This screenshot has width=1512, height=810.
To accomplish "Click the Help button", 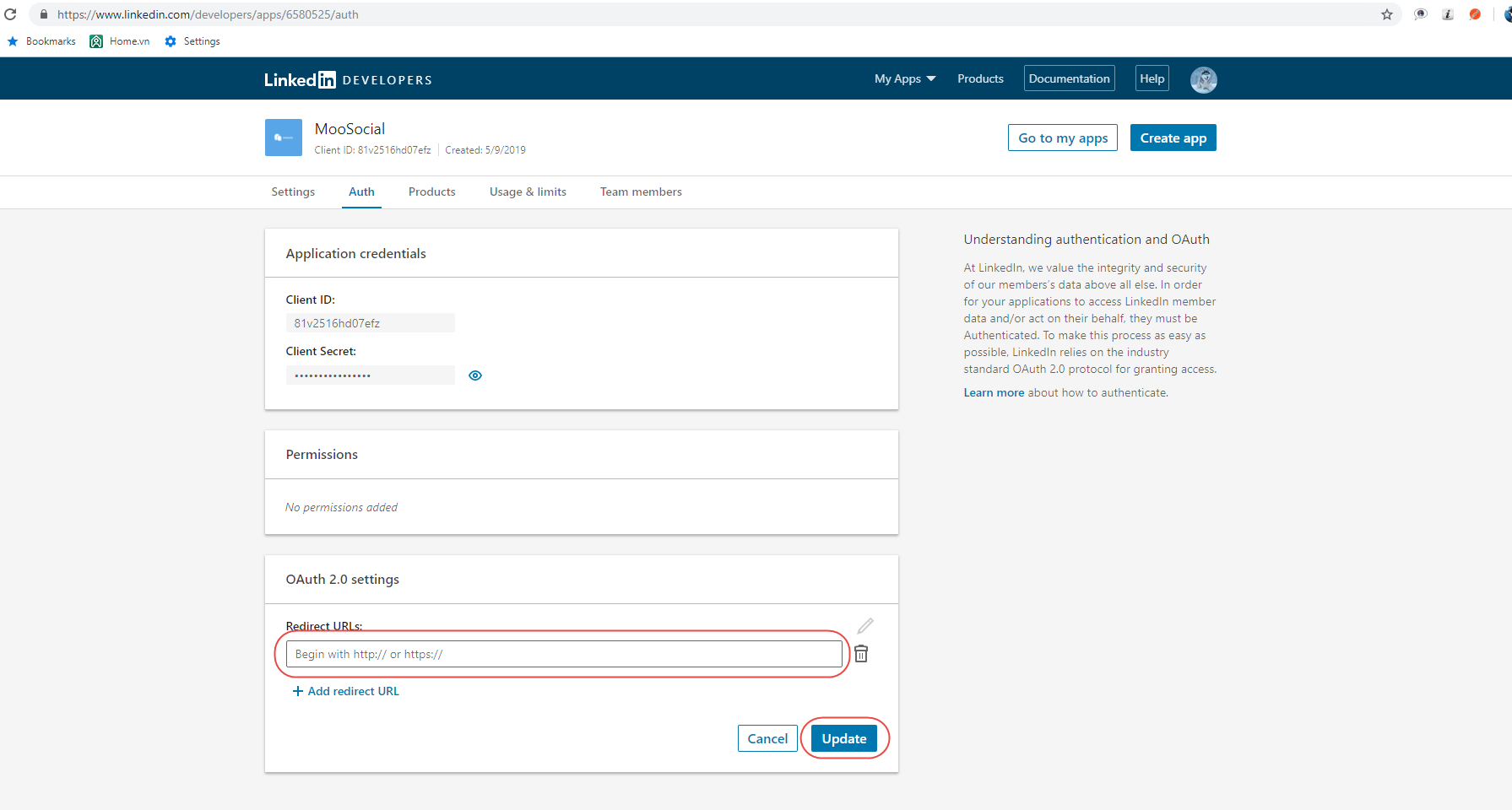I will pos(1152,78).
